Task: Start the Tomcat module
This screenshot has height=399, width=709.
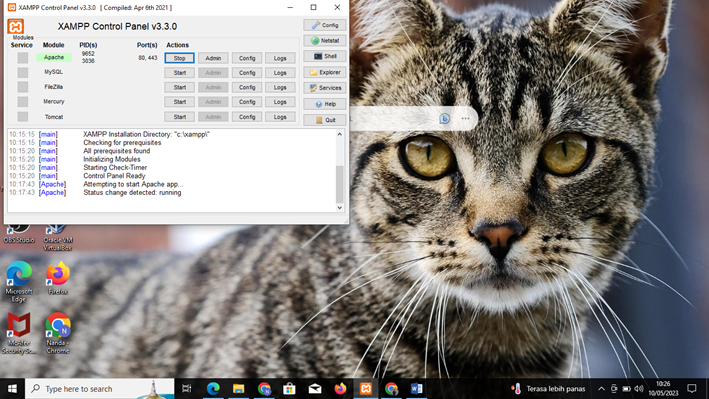Action: (180, 117)
